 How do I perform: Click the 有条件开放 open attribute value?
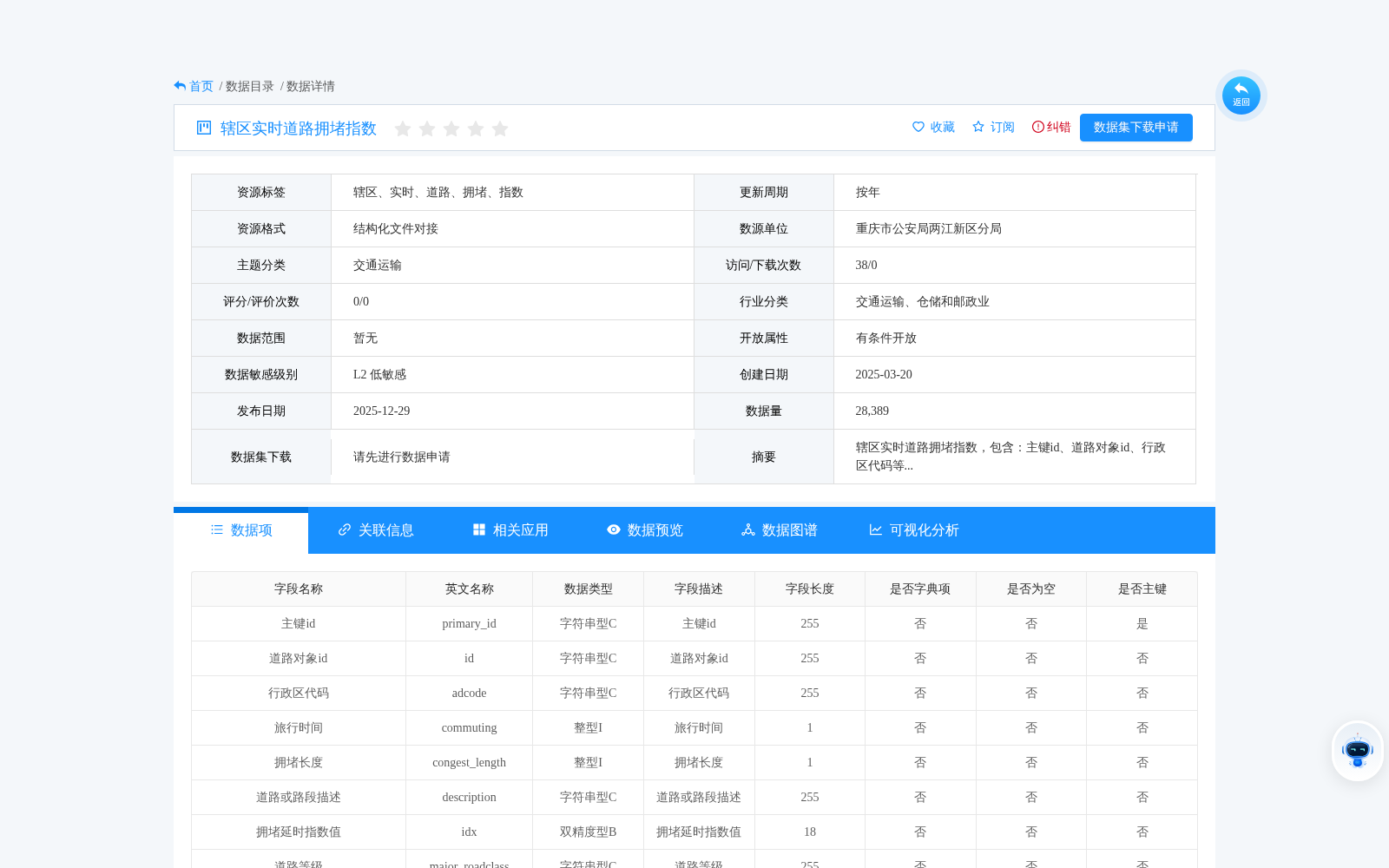click(x=886, y=339)
